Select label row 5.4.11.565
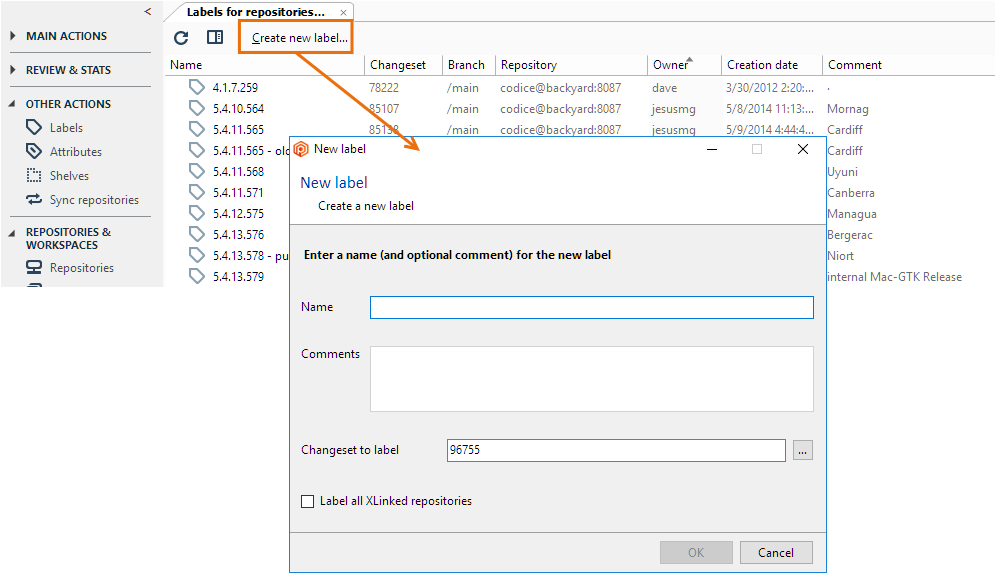Image resolution: width=996 pixels, height=580 pixels. [x=238, y=130]
